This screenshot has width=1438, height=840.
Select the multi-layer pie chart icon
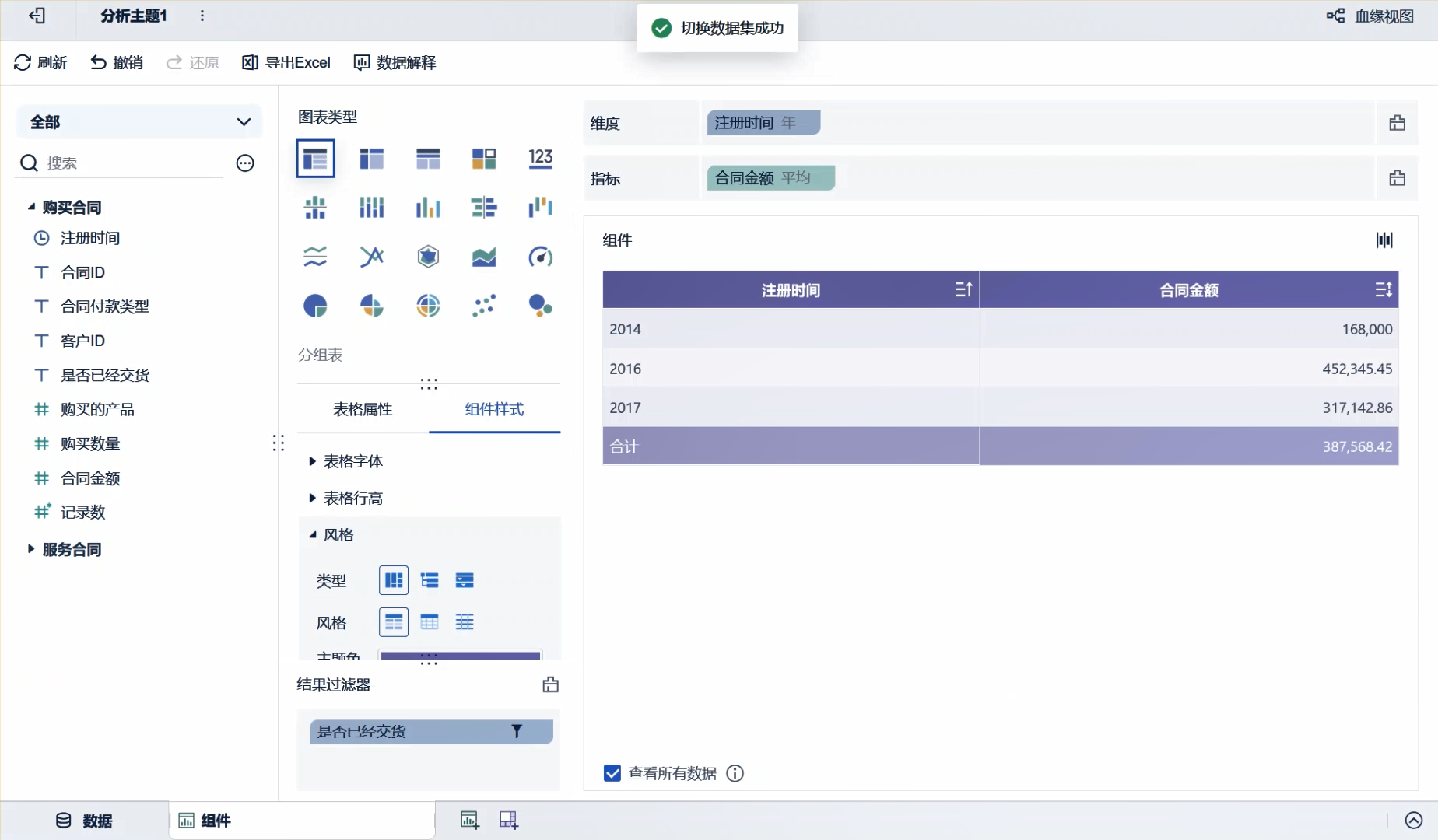point(428,306)
